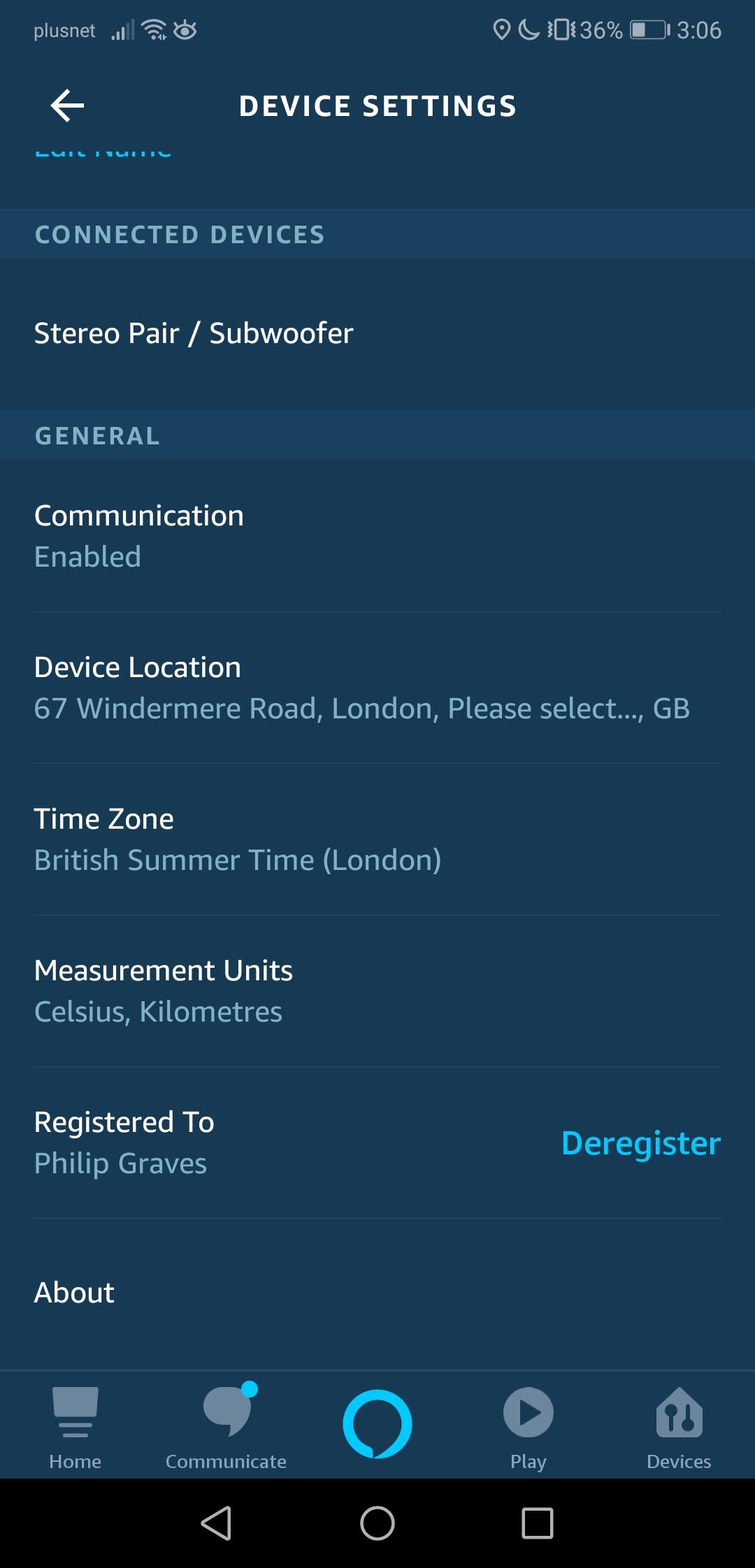Screen dimensions: 755x1568
Task: Tap the battery indicator in status bar
Action: 649,30
